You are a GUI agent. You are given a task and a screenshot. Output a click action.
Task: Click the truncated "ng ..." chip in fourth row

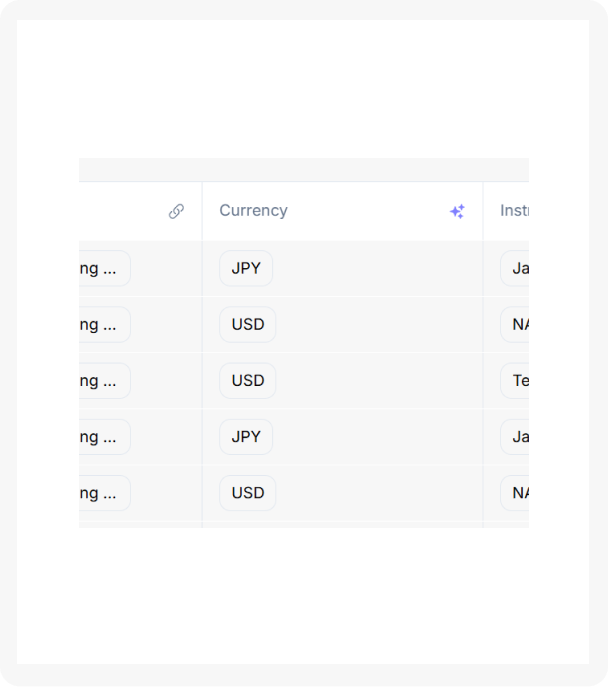103,436
